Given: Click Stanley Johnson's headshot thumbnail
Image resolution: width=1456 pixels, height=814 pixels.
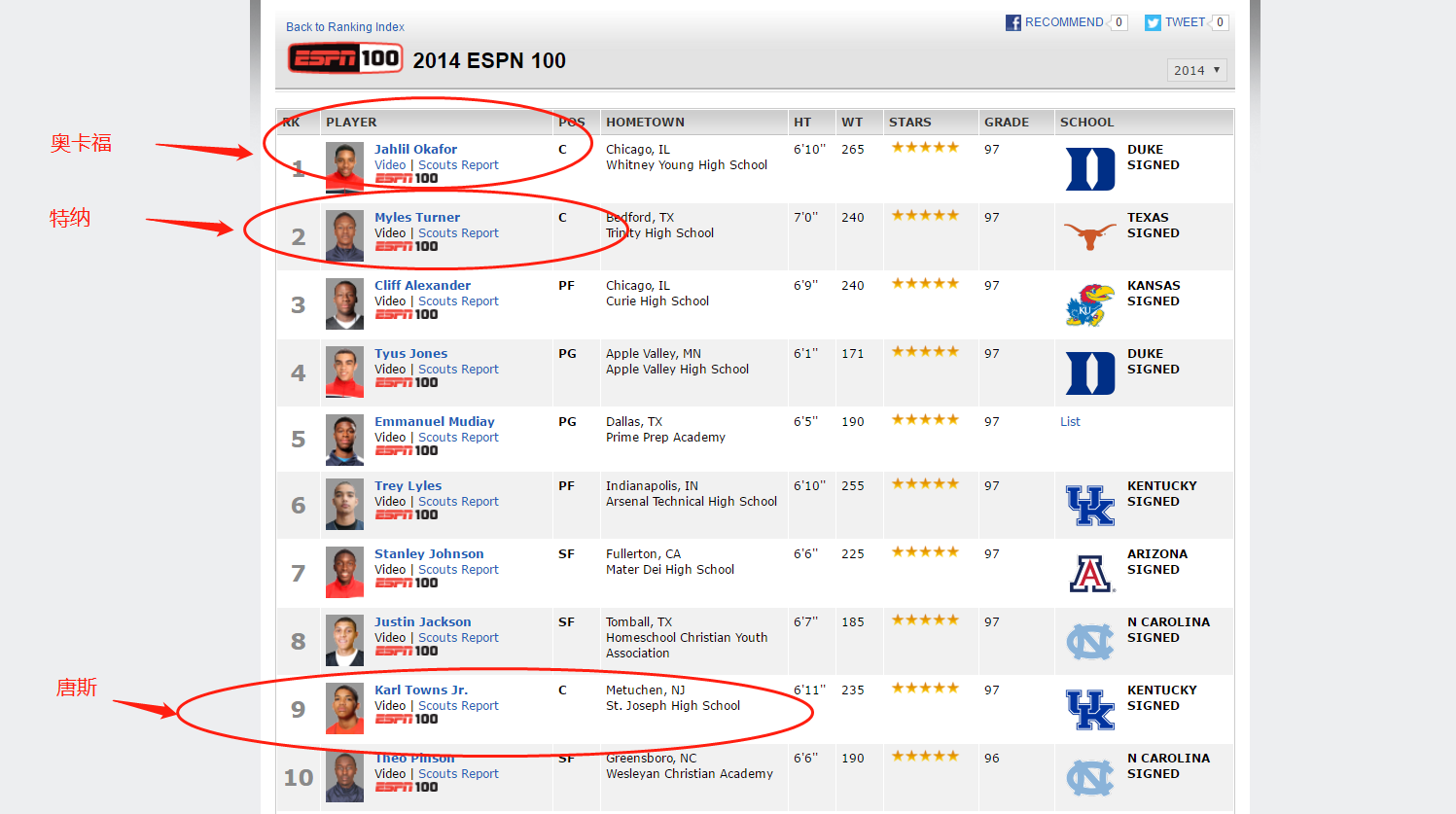Looking at the screenshot, I should (344, 573).
